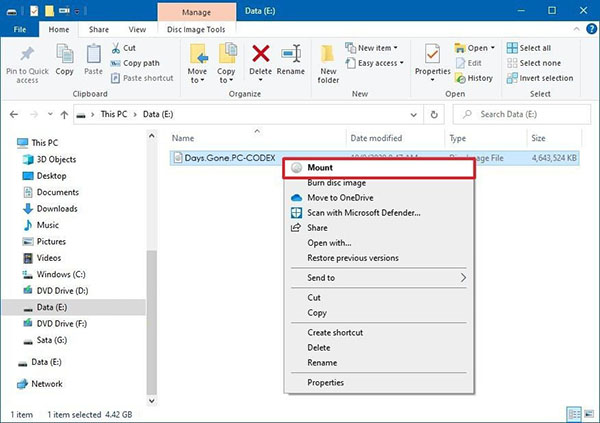
Task: Click This PC in address breadcrumb
Action: [114, 114]
